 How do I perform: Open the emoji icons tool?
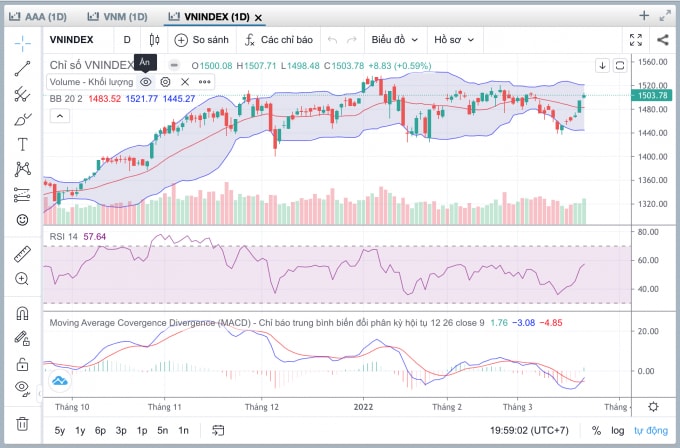[x=23, y=220]
